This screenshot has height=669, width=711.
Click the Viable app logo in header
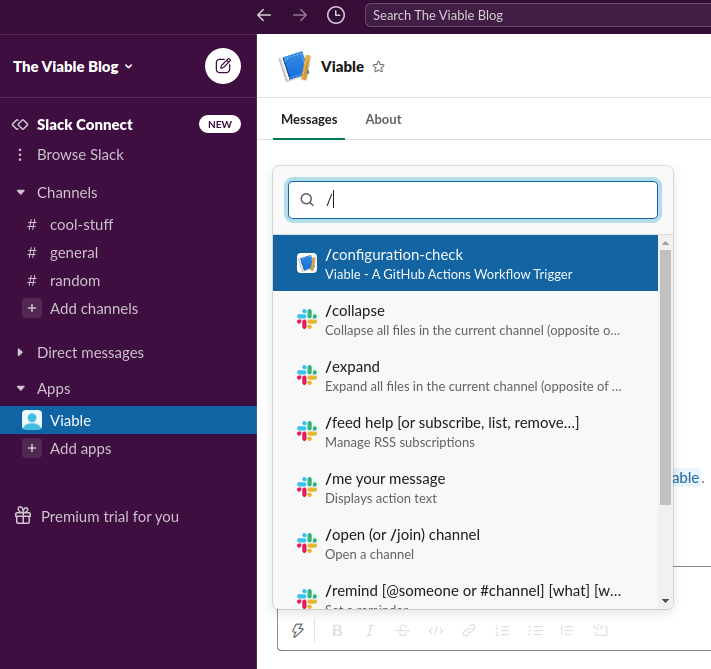point(295,67)
